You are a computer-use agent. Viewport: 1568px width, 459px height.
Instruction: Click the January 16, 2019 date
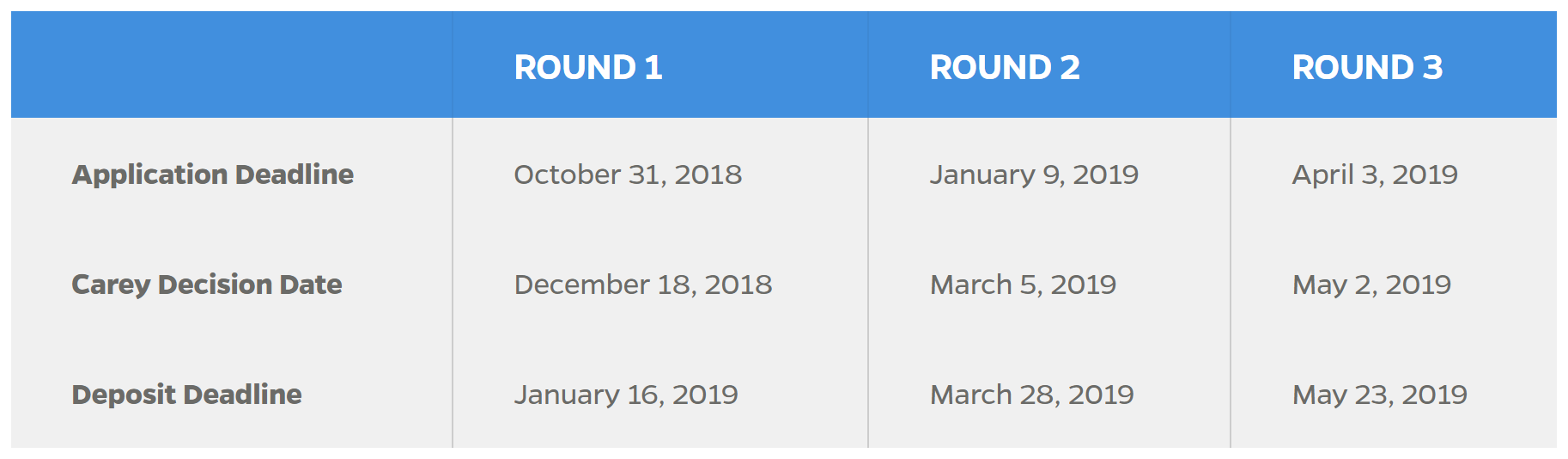click(626, 395)
